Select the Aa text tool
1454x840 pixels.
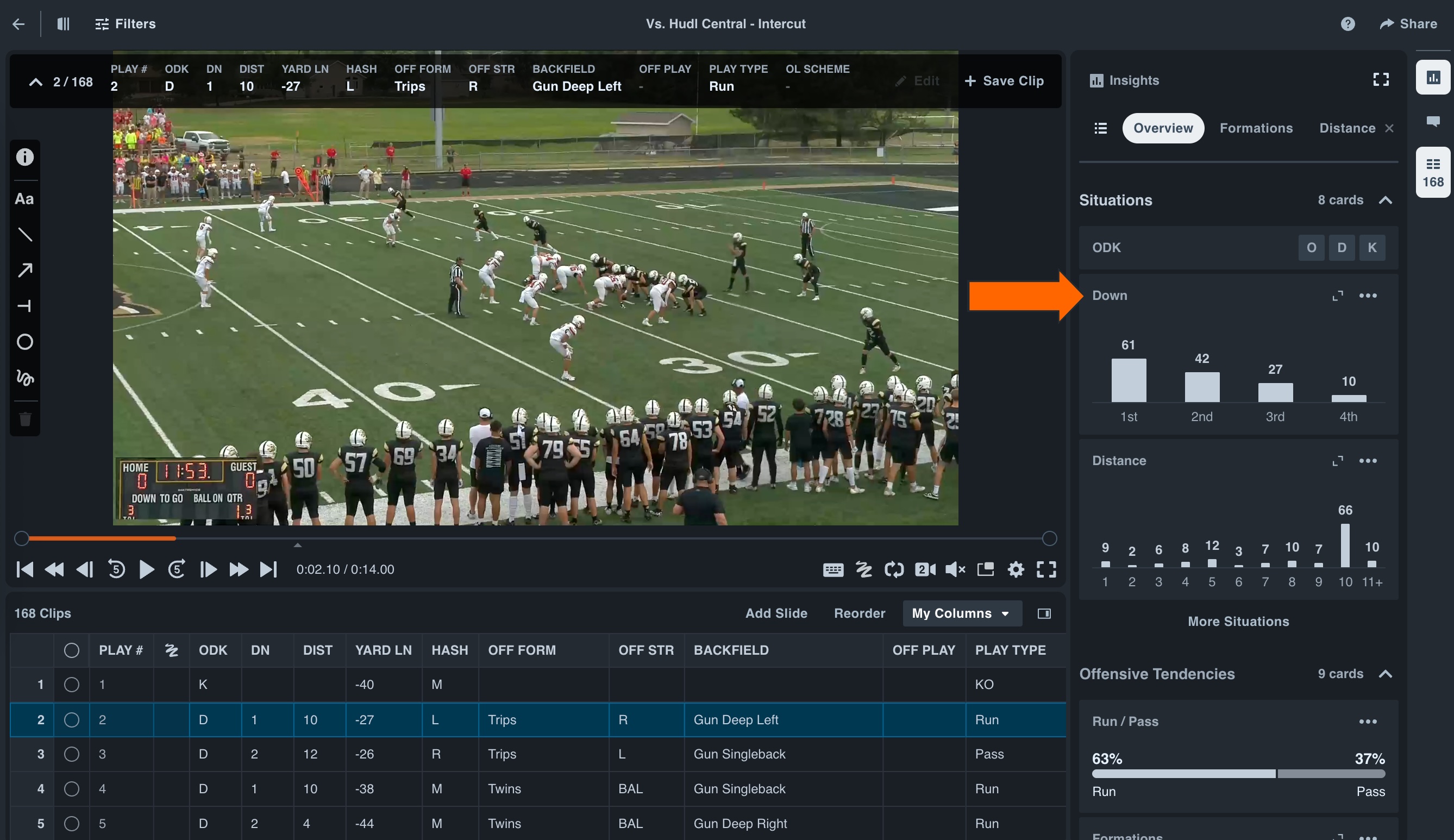coord(24,199)
